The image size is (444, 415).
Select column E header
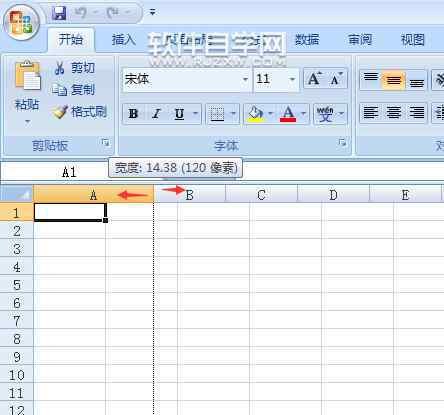point(405,194)
